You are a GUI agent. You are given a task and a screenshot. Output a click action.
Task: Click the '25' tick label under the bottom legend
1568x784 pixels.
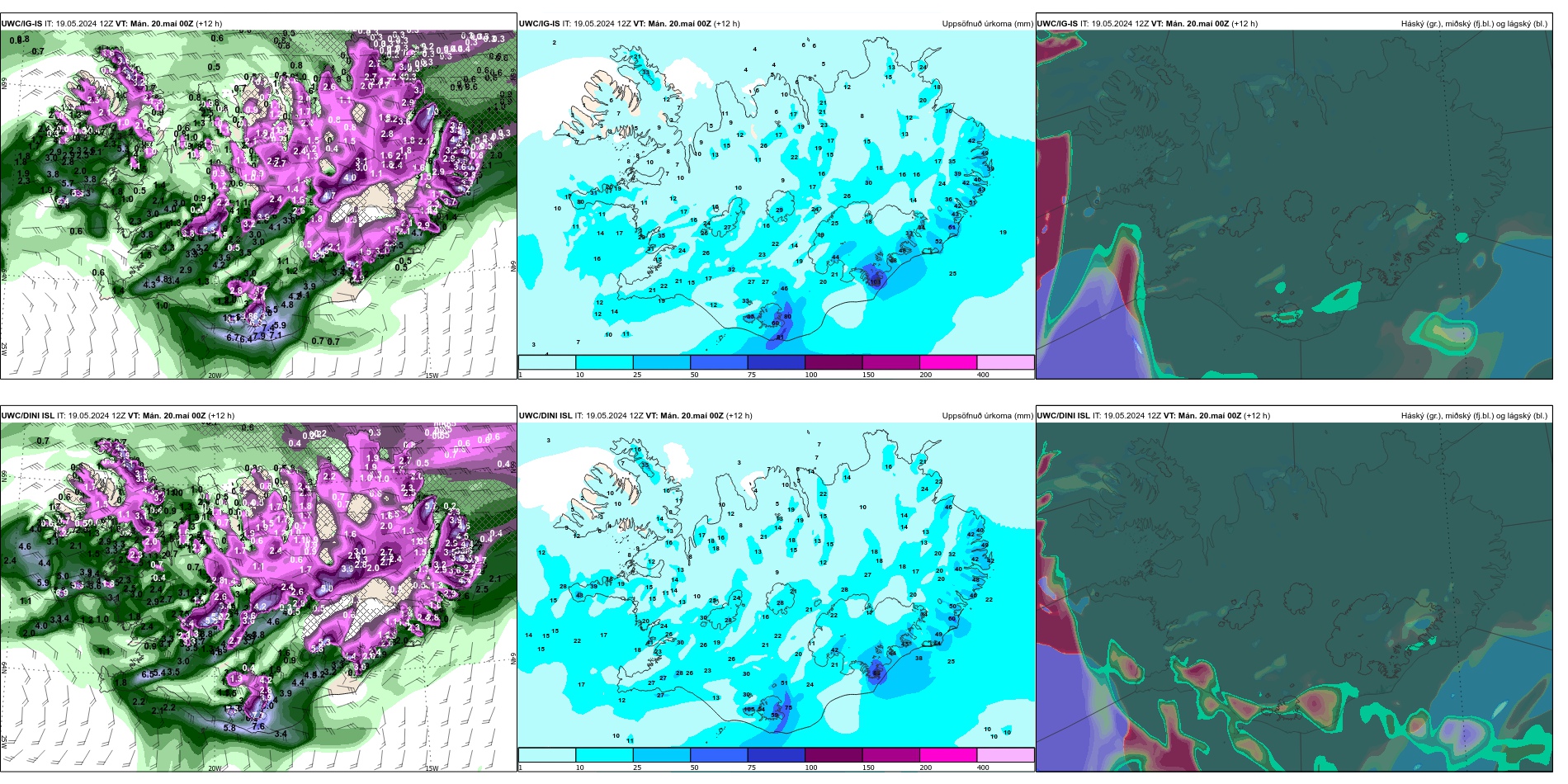click(x=637, y=767)
